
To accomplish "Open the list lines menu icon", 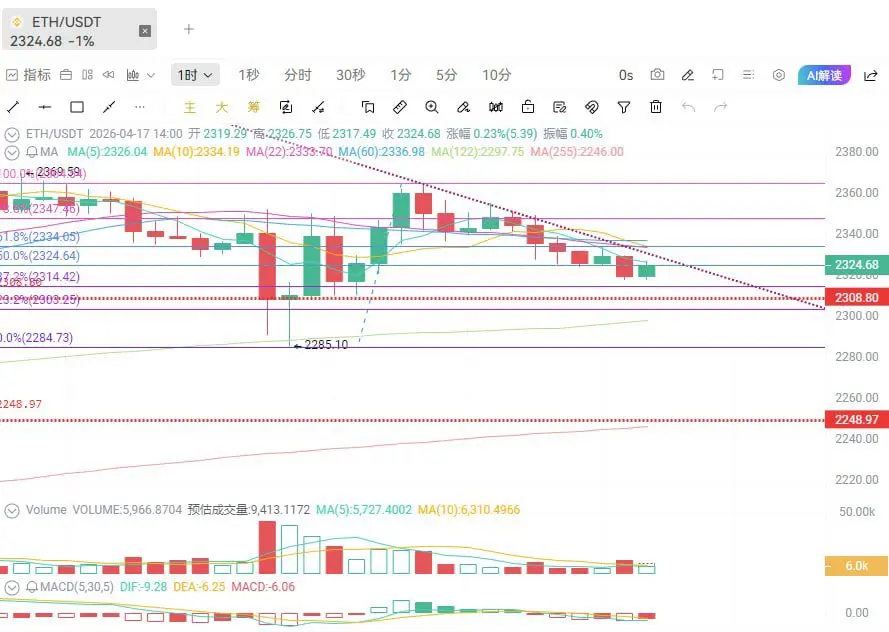I will [748, 75].
